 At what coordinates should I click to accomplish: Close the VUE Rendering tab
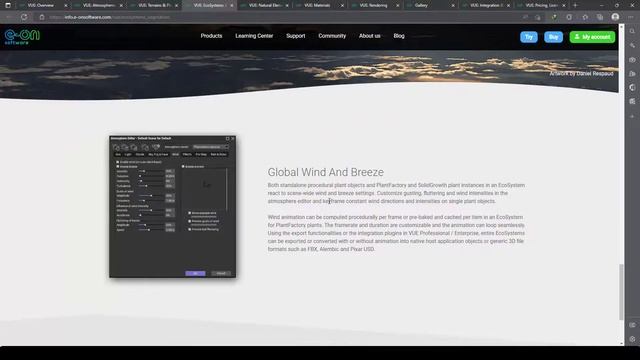tap(398, 6)
